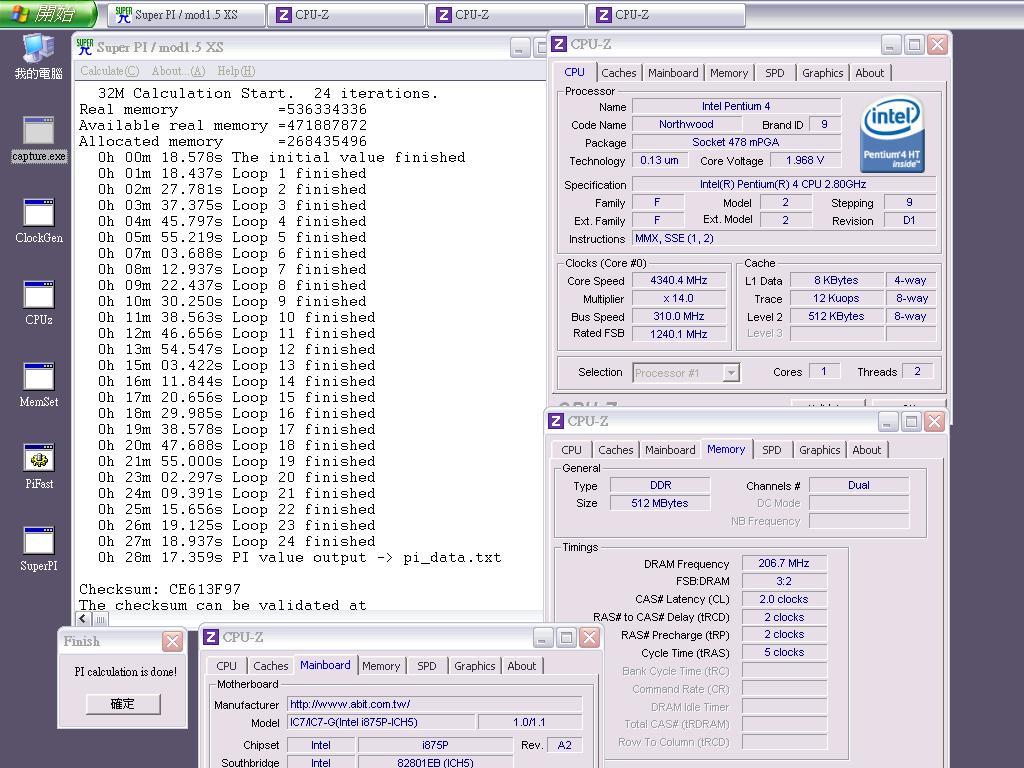Click the Checksum: CE613F97 line in Super PI
Screen dimensions: 1024x768
(160, 589)
